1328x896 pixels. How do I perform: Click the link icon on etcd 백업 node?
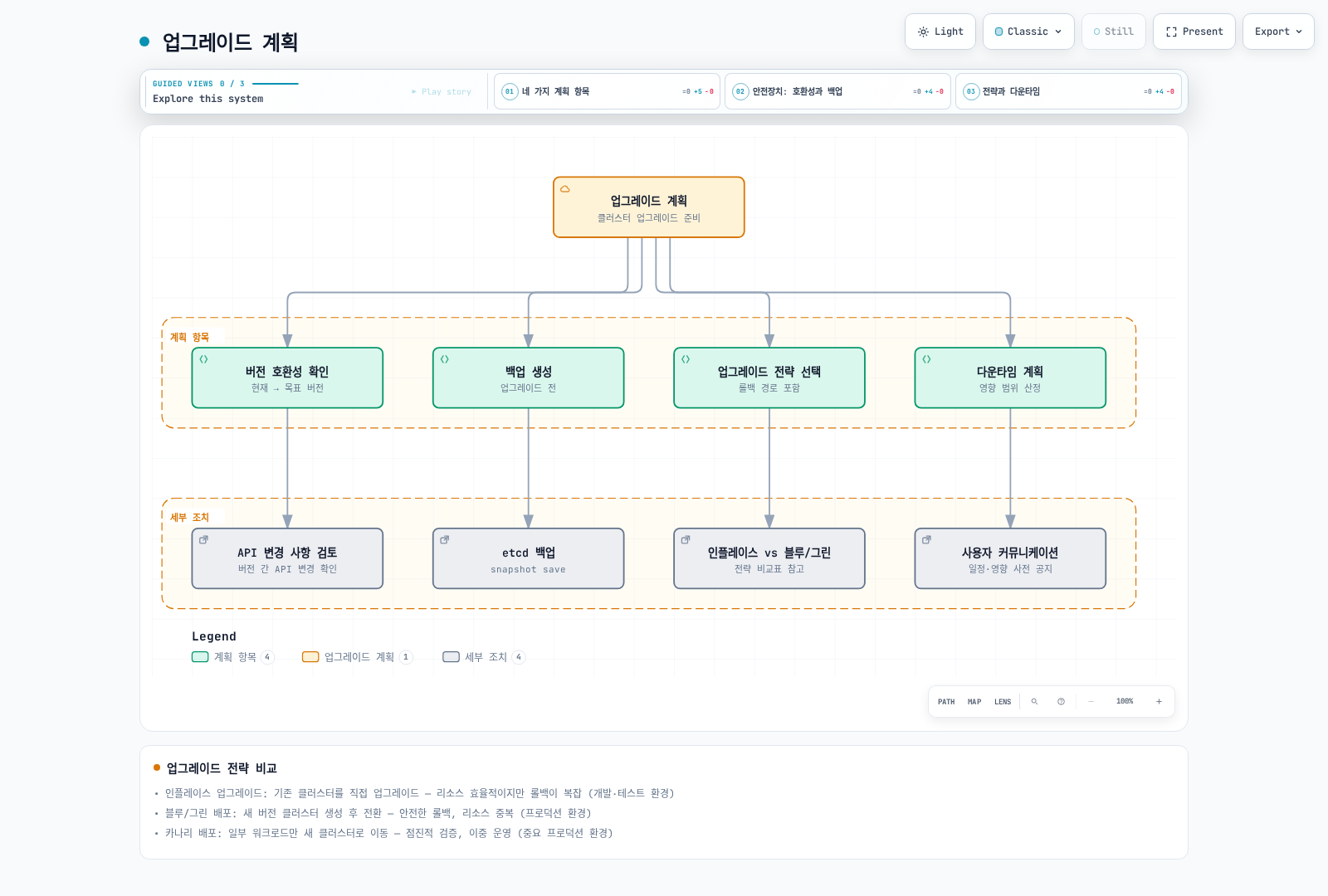point(445,539)
